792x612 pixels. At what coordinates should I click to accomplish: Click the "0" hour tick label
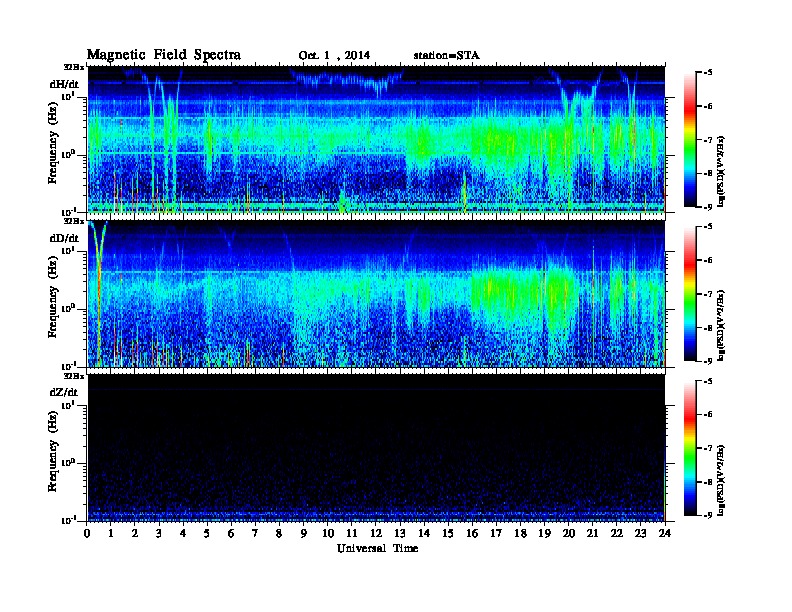(87, 534)
